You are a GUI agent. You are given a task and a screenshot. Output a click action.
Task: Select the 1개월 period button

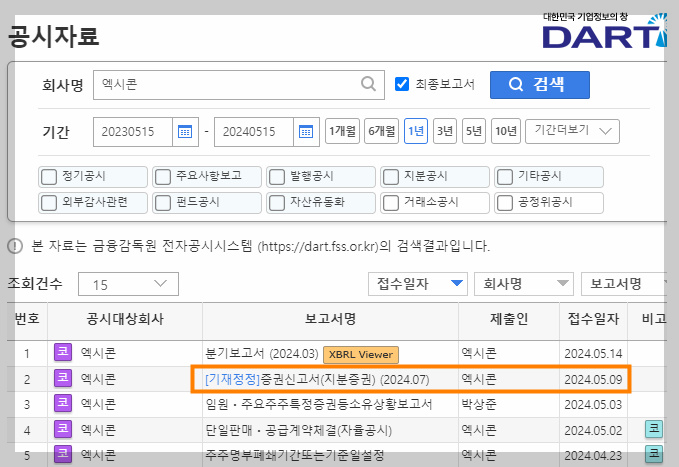tap(342, 131)
